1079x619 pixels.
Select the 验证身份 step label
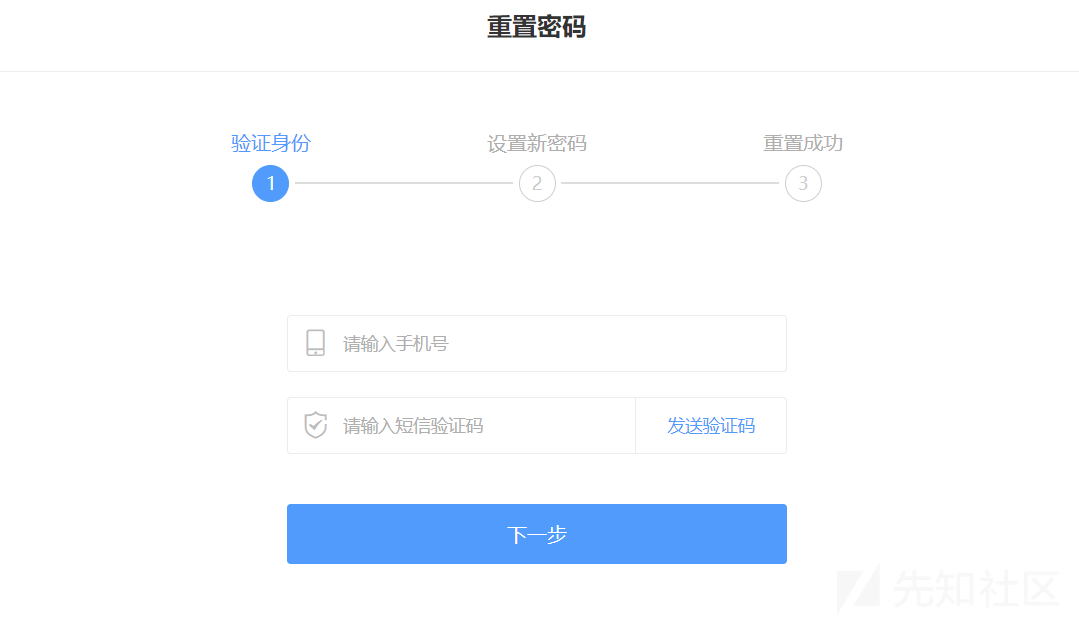pyautogui.click(x=270, y=143)
